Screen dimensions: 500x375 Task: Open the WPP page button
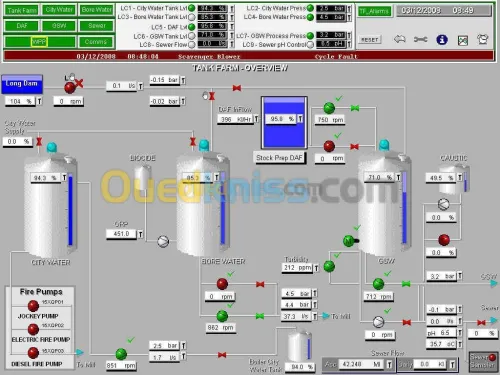tap(40, 42)
